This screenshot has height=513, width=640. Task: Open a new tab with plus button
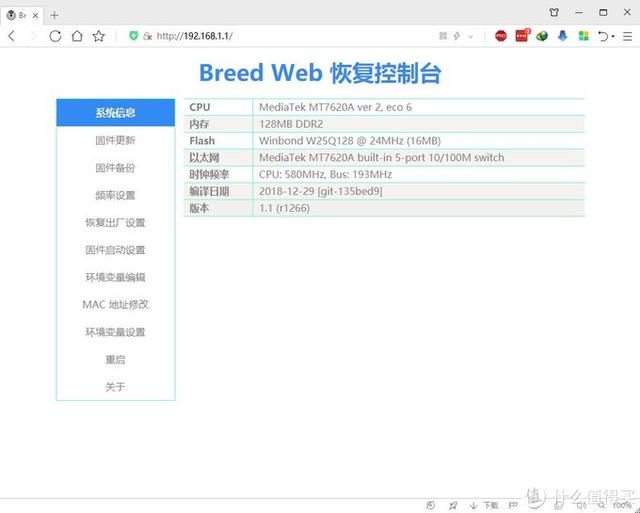54,15
